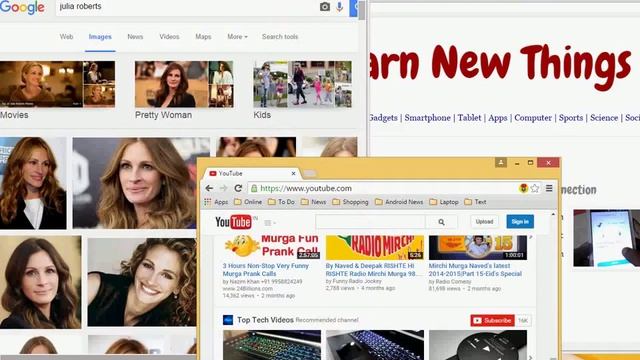Click the Google results page scrollbar thumb
This screenshot has width=640, height=360.
(x=362, y=10)
